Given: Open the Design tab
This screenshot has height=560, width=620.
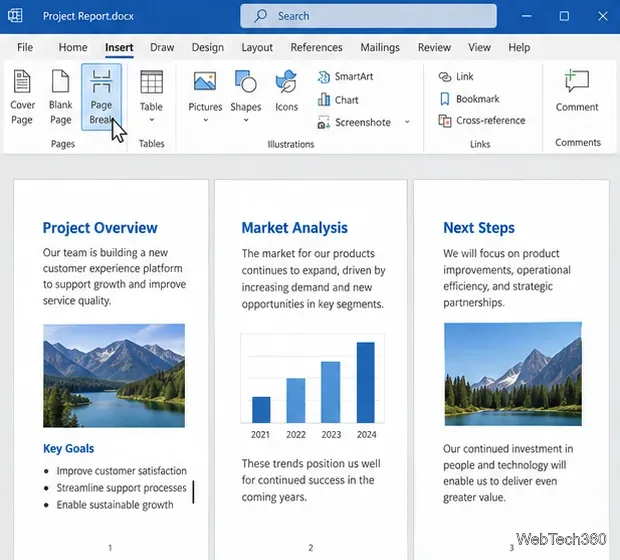Looking at the screenshot, I should pyautogui.click(x=208, y=47).
